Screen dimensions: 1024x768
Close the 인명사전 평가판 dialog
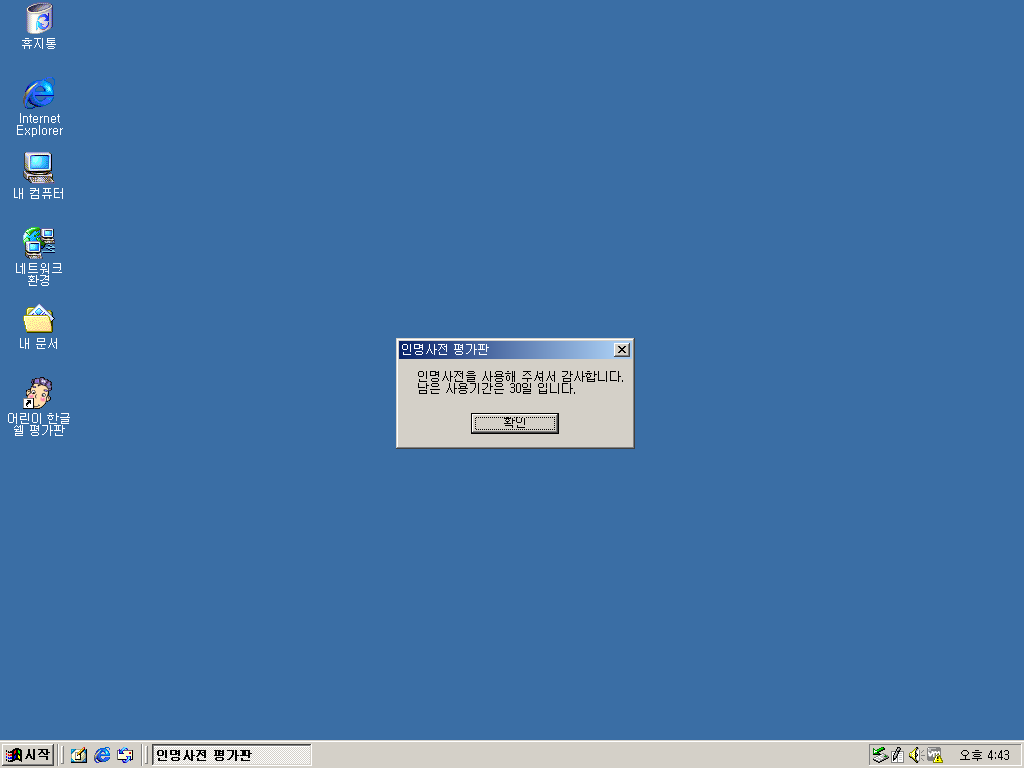(622, 350)
